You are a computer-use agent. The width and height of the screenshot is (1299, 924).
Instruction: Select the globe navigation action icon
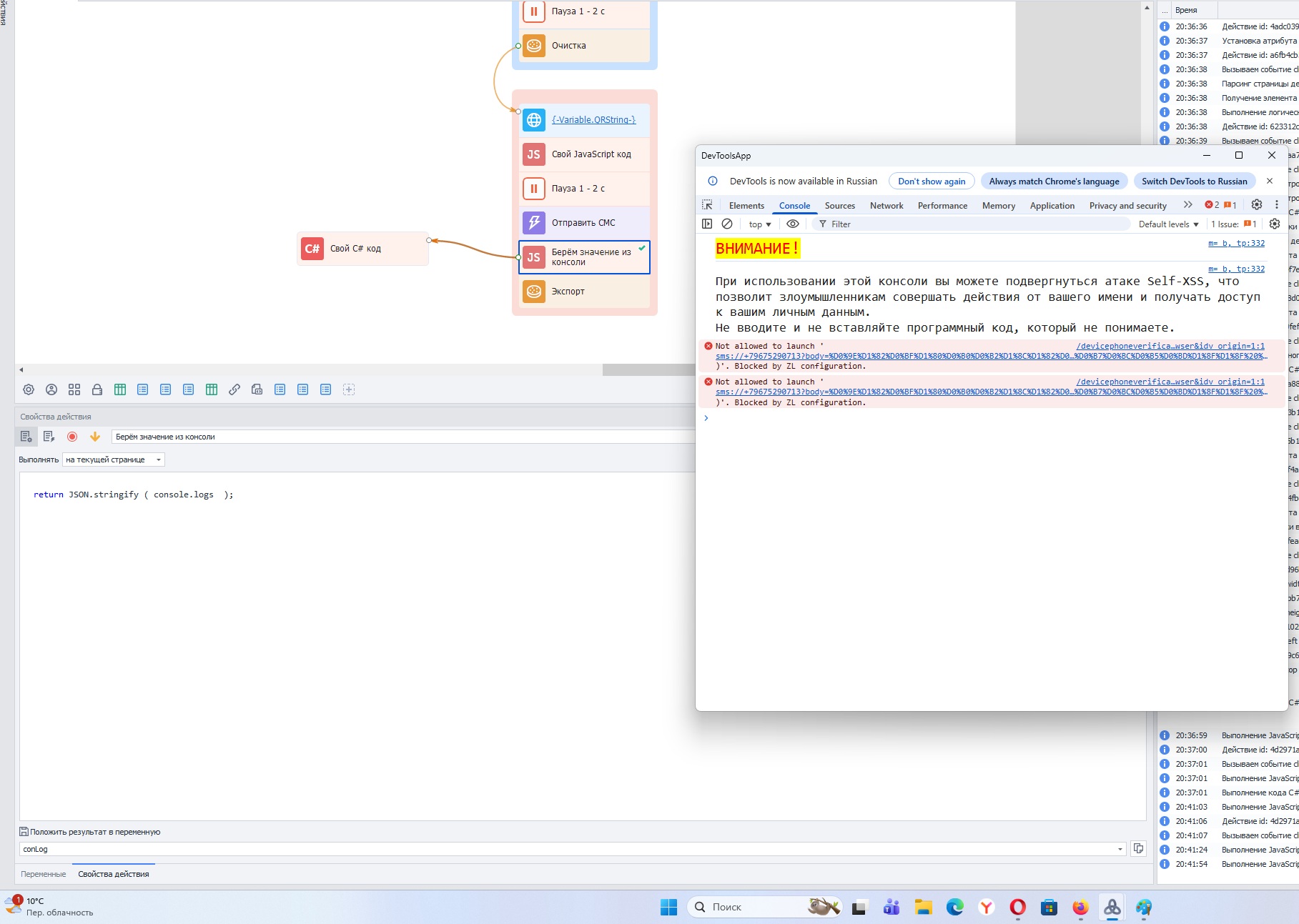click(x=534, y=120)
